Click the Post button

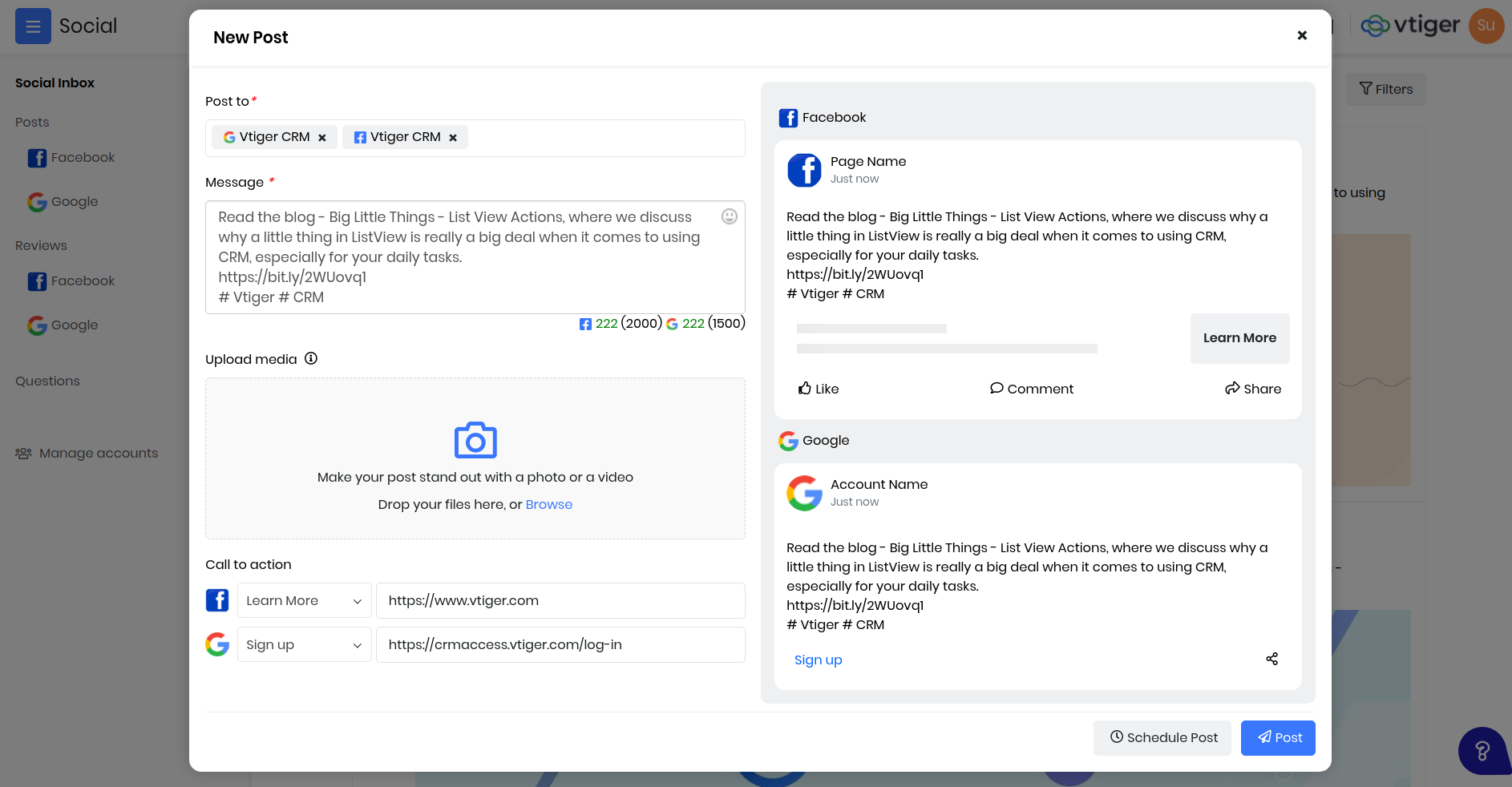(x=1278, y=737)
